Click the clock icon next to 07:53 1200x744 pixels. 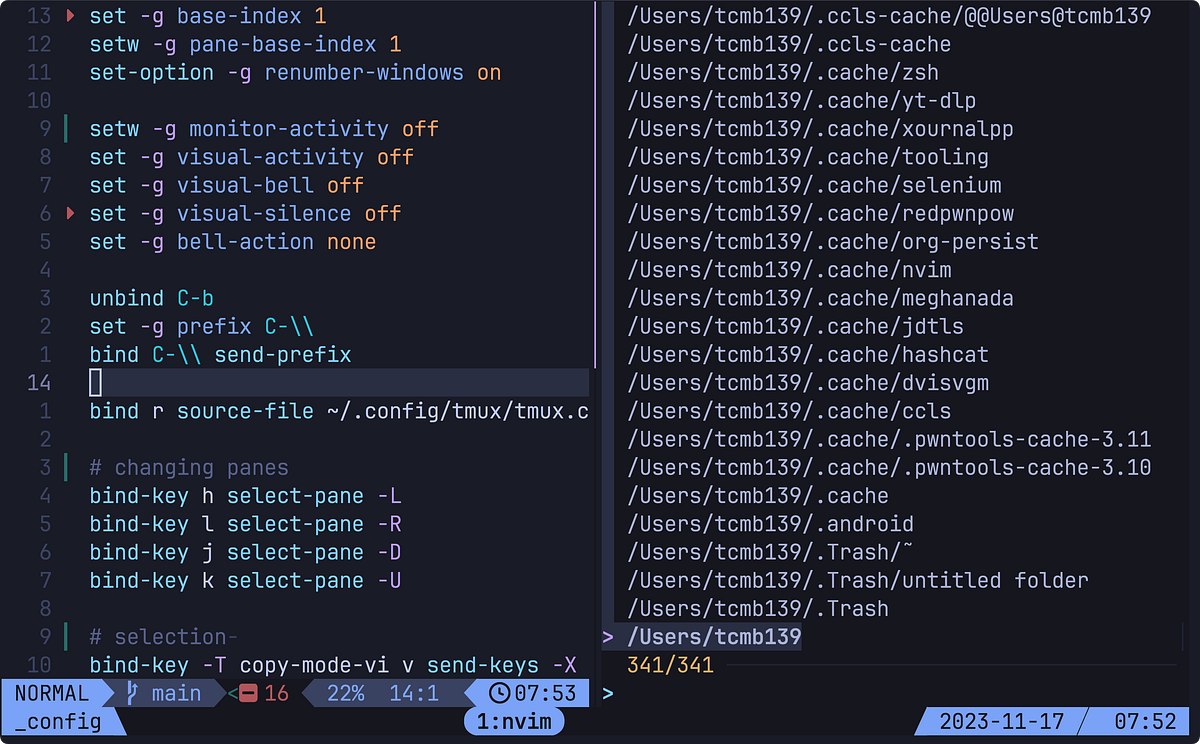point(499,692)
